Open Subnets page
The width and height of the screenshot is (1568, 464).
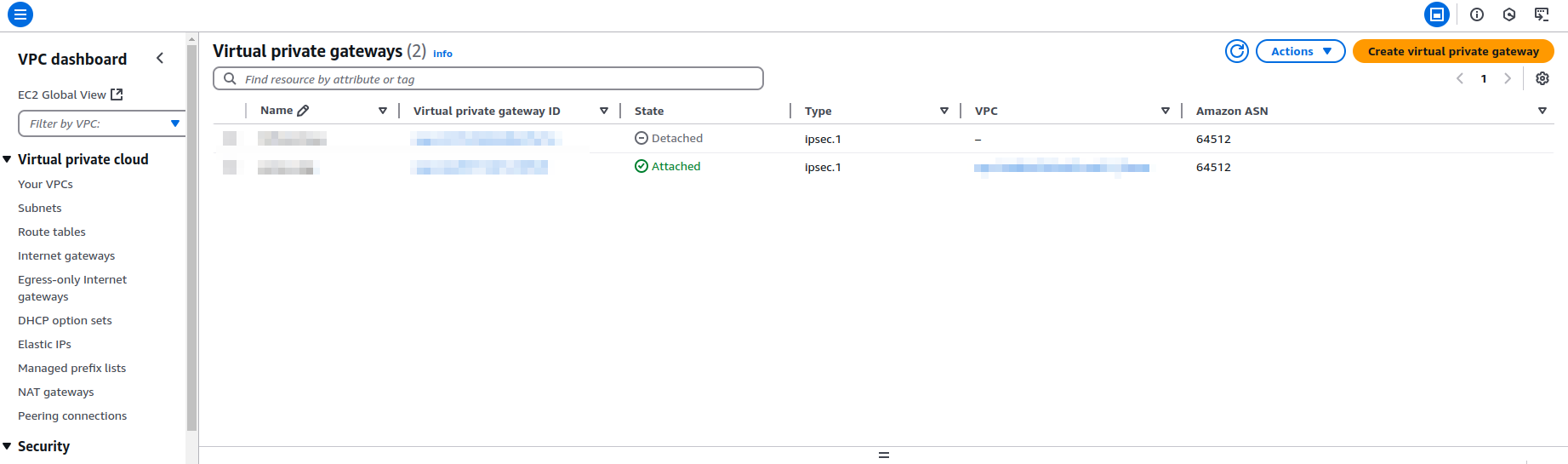[x=40, y=208]
